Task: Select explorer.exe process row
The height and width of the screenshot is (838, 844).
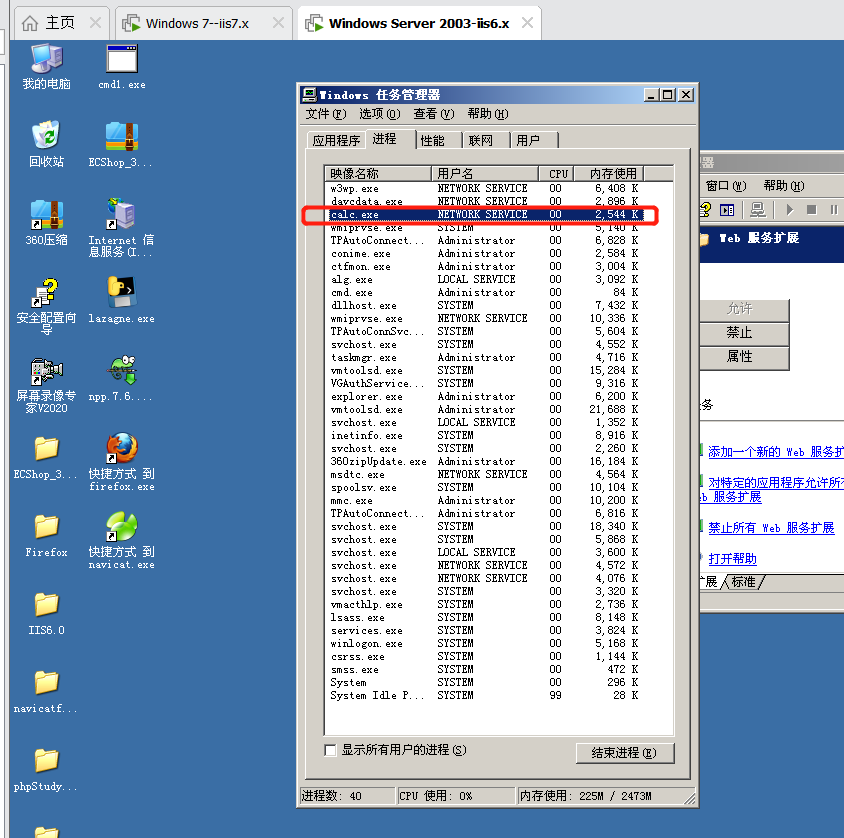Action: (485, 396)
